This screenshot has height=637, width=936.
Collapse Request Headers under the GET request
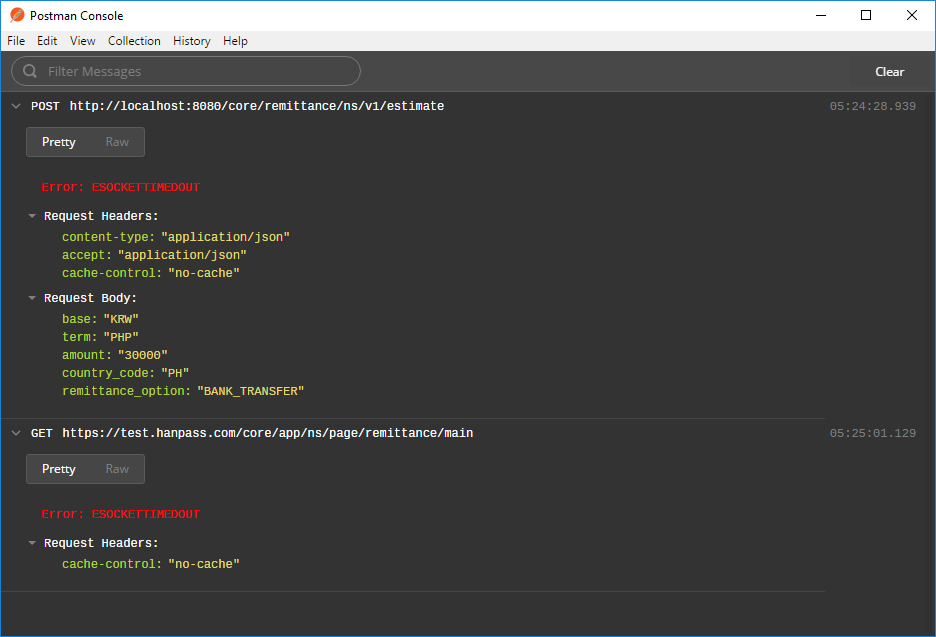(31, 542)
